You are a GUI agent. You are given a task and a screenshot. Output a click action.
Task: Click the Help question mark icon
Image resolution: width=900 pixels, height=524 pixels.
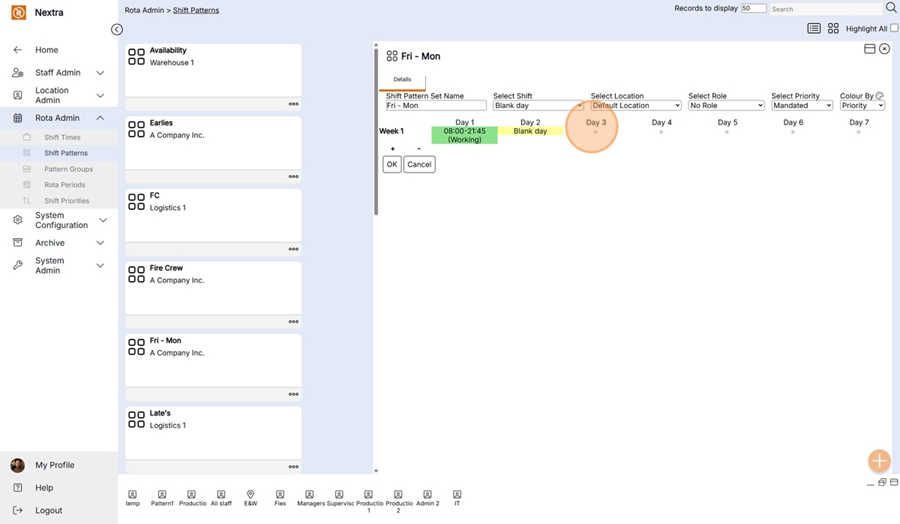coord(18,488)
